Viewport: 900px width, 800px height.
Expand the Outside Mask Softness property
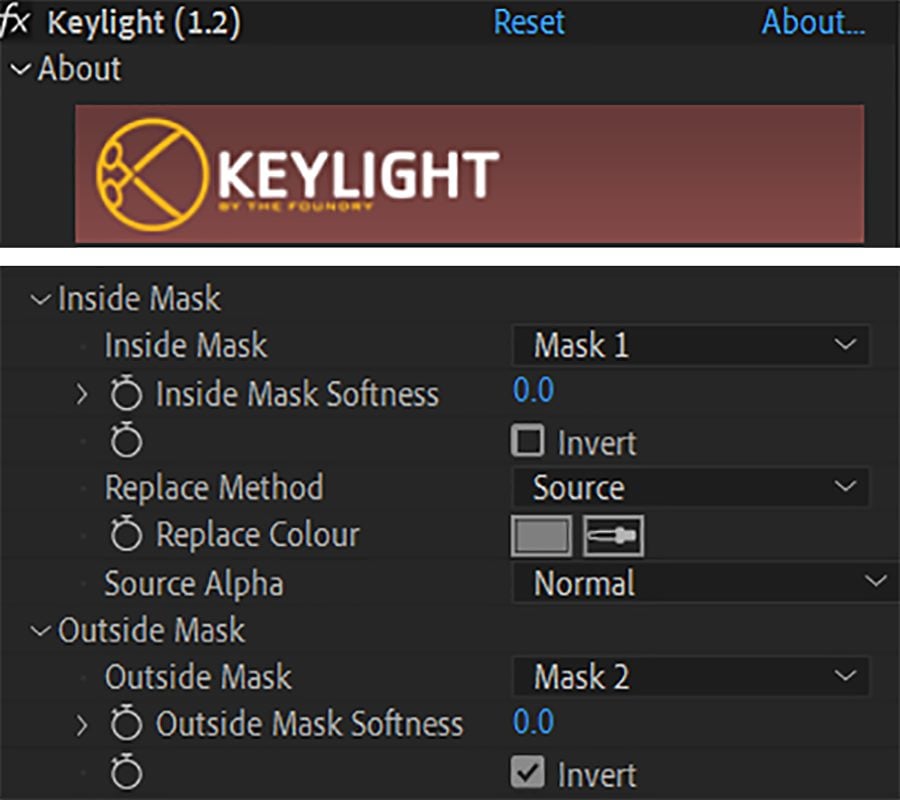click(x=82, y=725)
